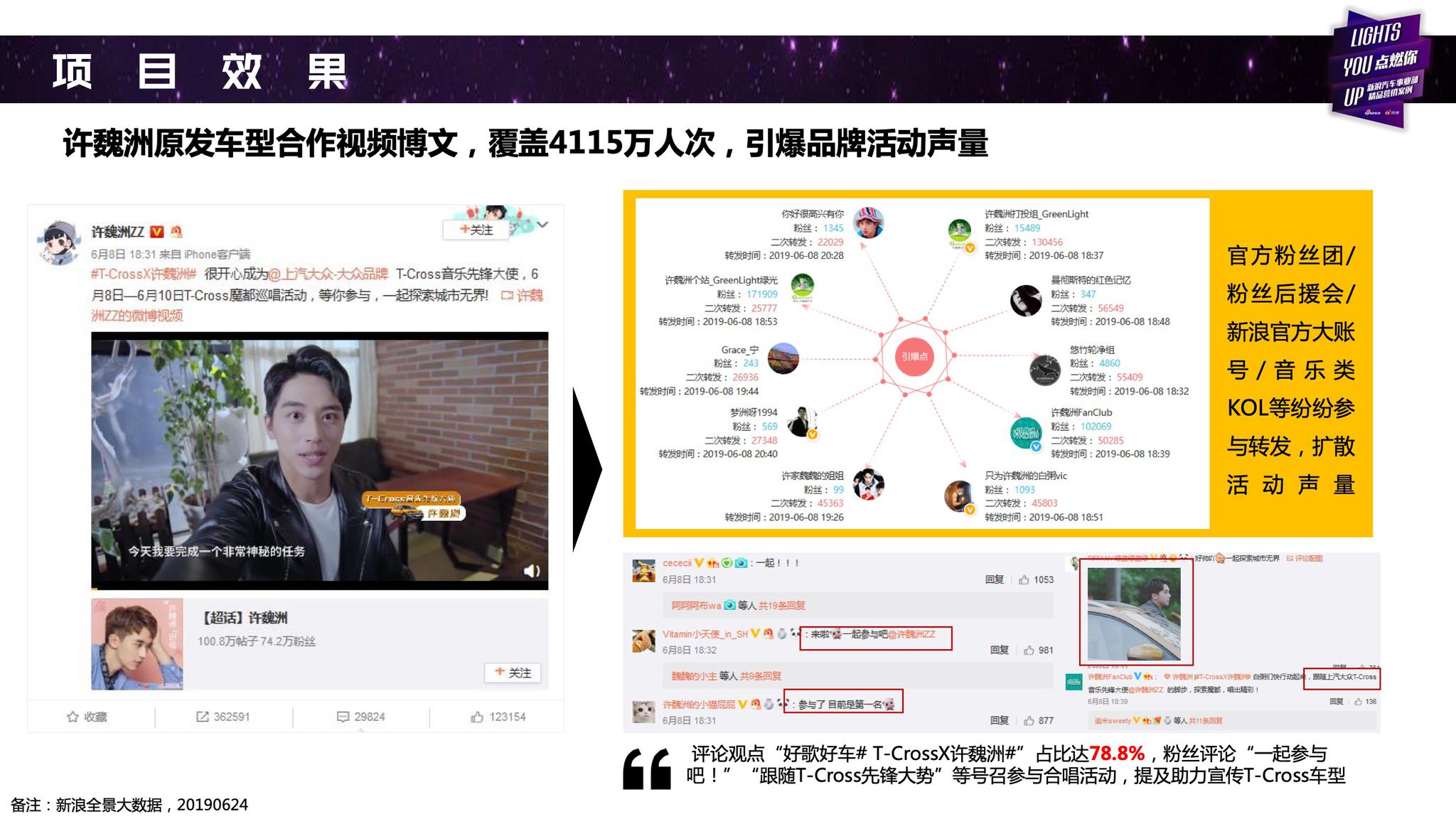1456x819 pixels.
Task: Open the 许魏洲FanClub node avatar
Action: pos(1025,434)
